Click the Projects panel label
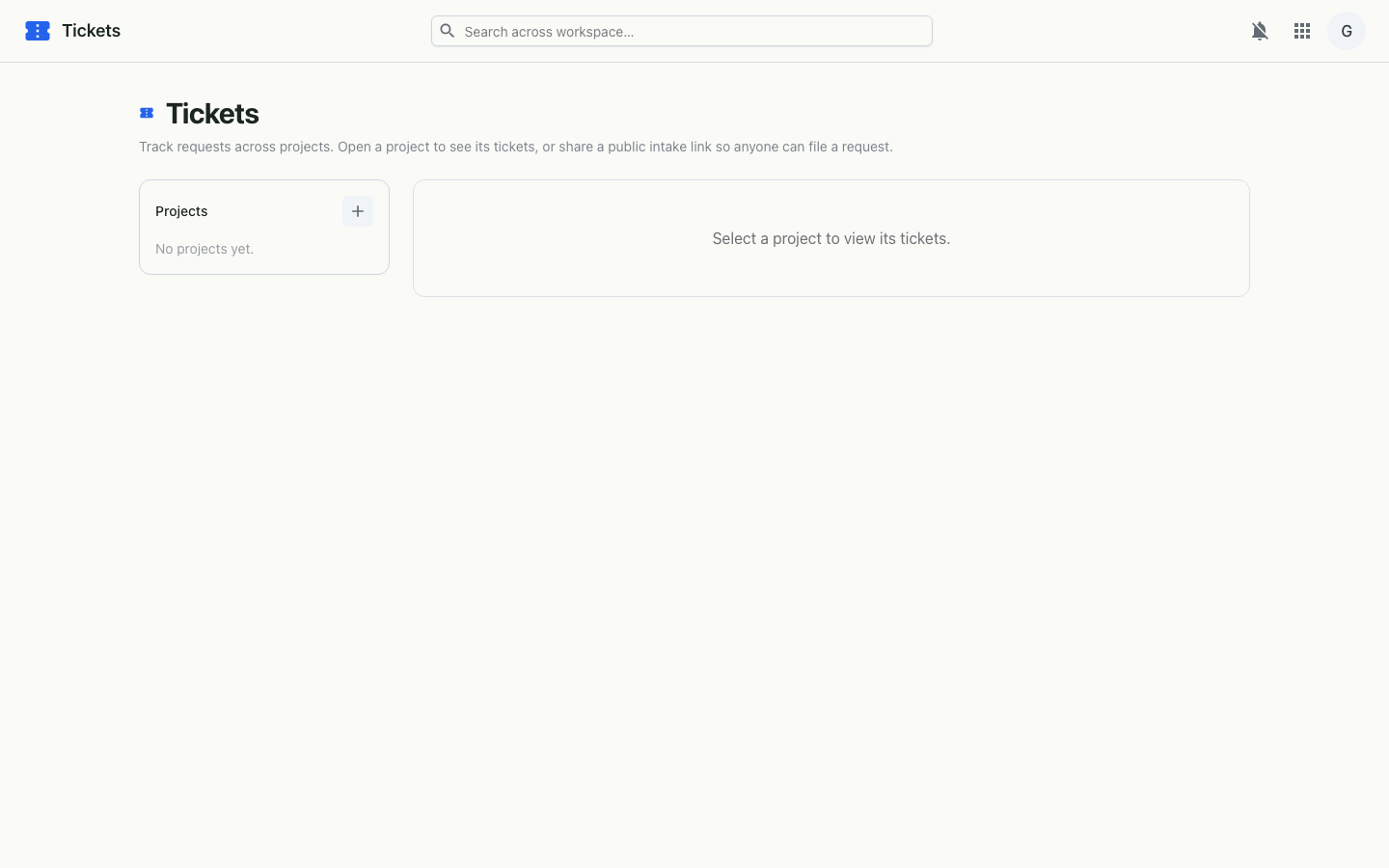The image size is (1389, 868). [x=181, y=211]
